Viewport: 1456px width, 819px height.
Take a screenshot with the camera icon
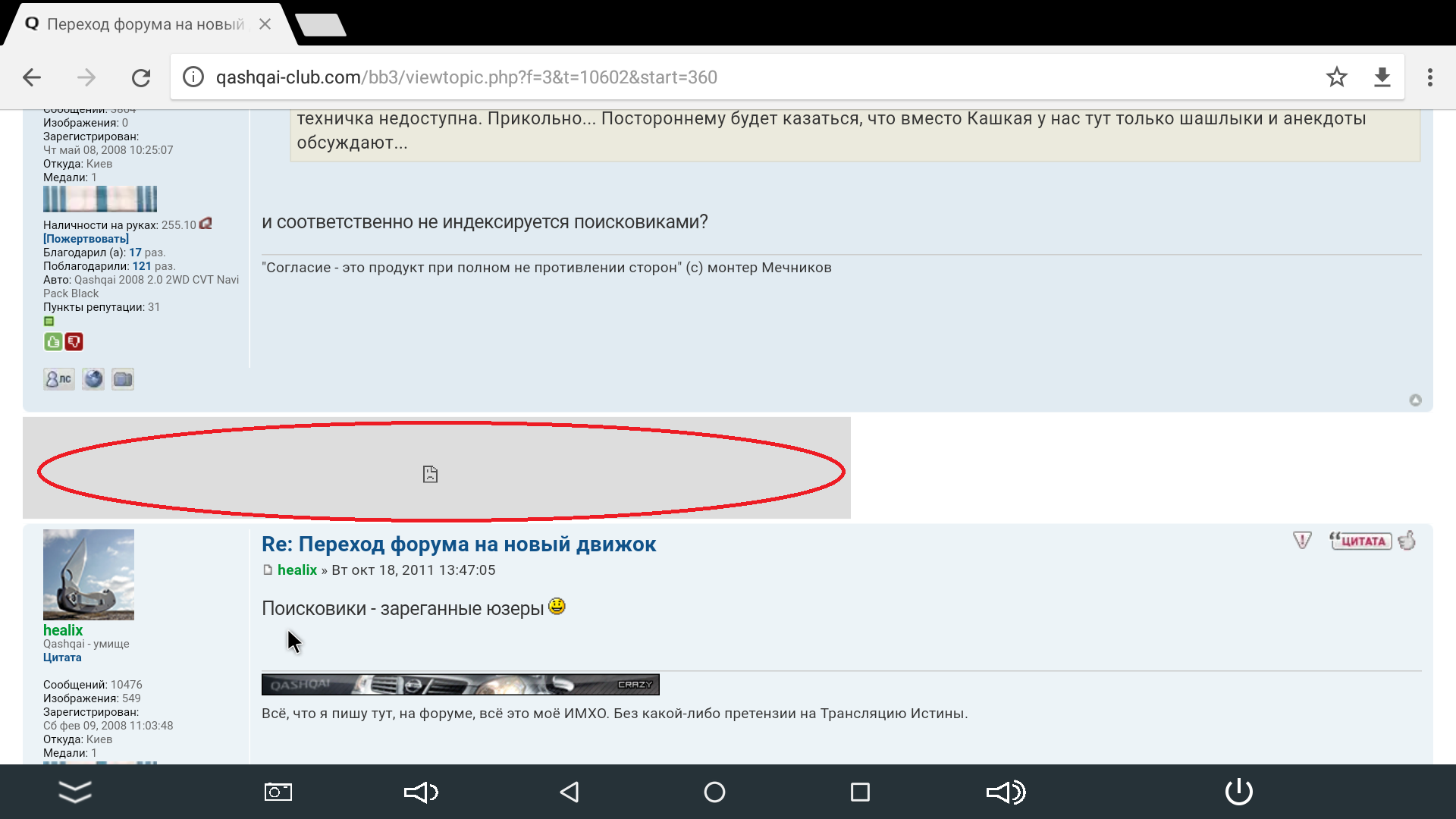click(278, 792)
